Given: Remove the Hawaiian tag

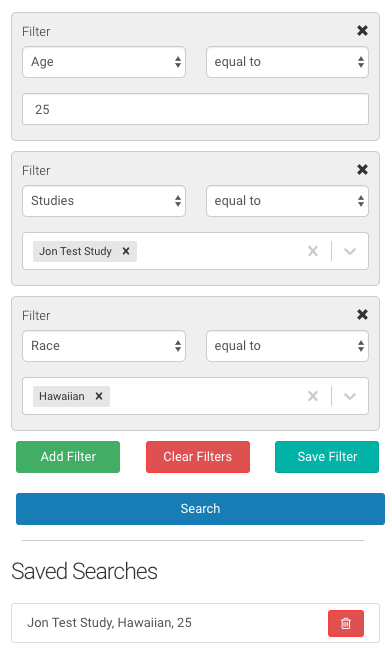Looking at the screenshot, I should [x=99, y=396].
